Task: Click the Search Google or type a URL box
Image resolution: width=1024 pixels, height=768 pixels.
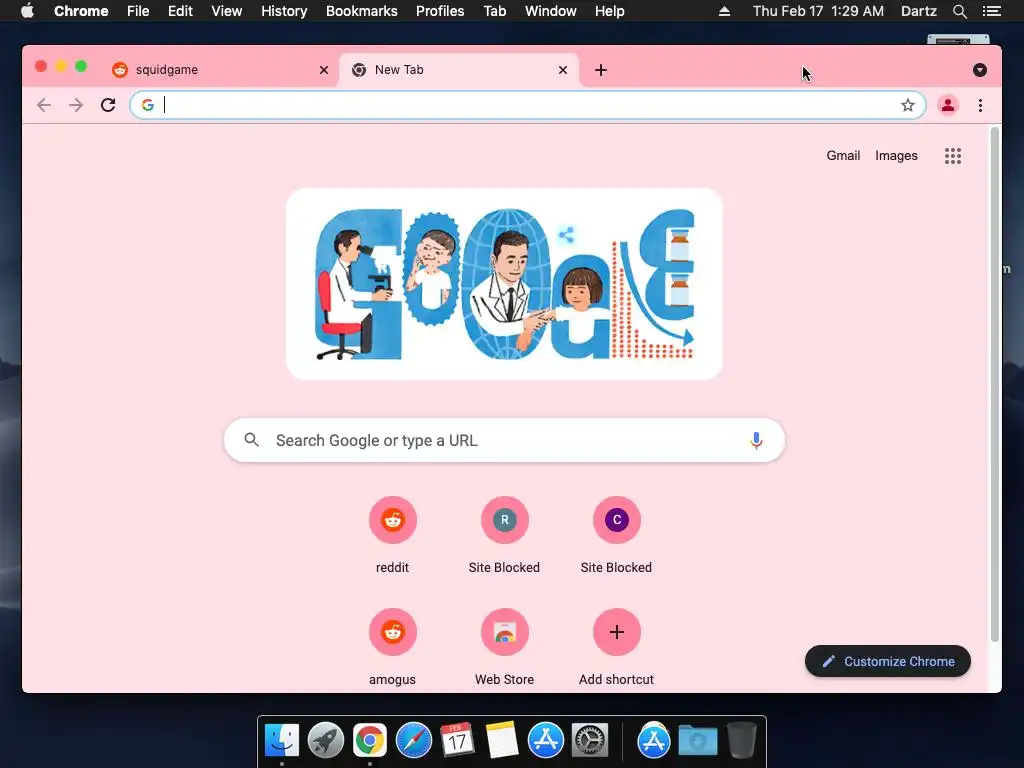Action: pos(504,440)
